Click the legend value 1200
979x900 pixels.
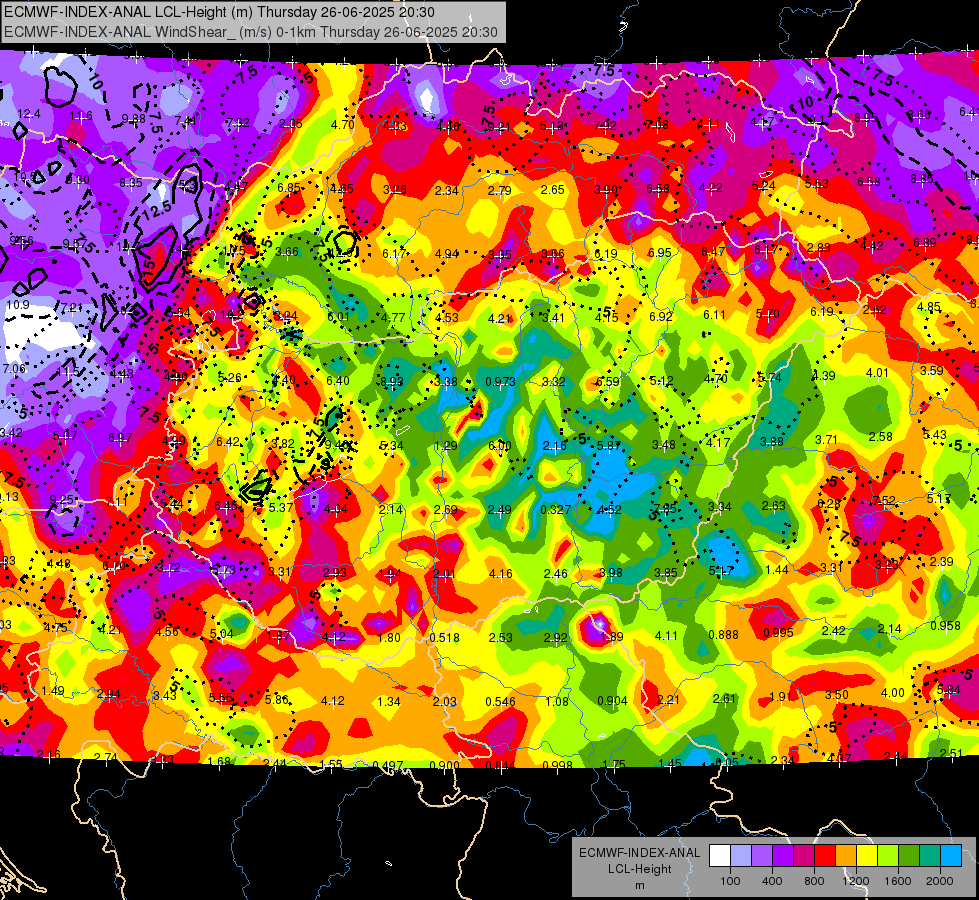856,881
